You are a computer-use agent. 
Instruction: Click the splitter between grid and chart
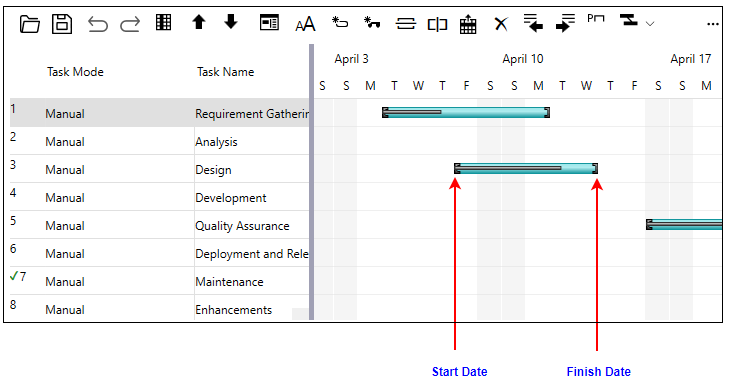311,182
